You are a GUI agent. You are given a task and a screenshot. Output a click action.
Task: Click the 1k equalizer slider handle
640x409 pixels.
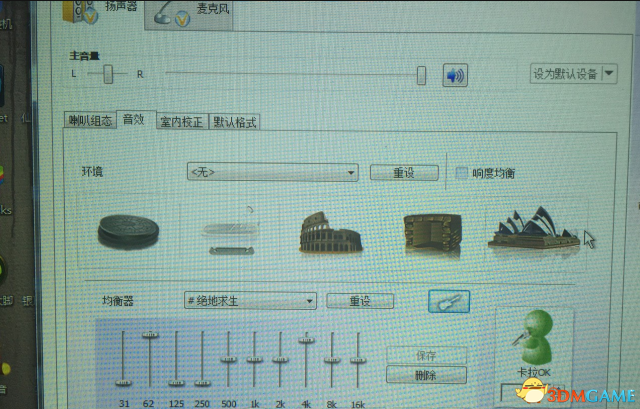pyautogui.click(x=254, y=360)
